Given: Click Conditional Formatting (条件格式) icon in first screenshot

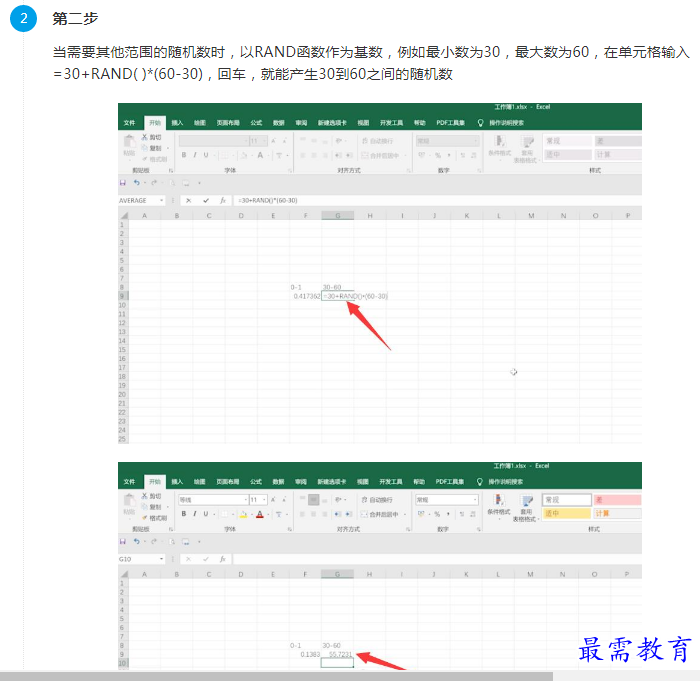Looking at the screenshot, I should tap(500, 142).
